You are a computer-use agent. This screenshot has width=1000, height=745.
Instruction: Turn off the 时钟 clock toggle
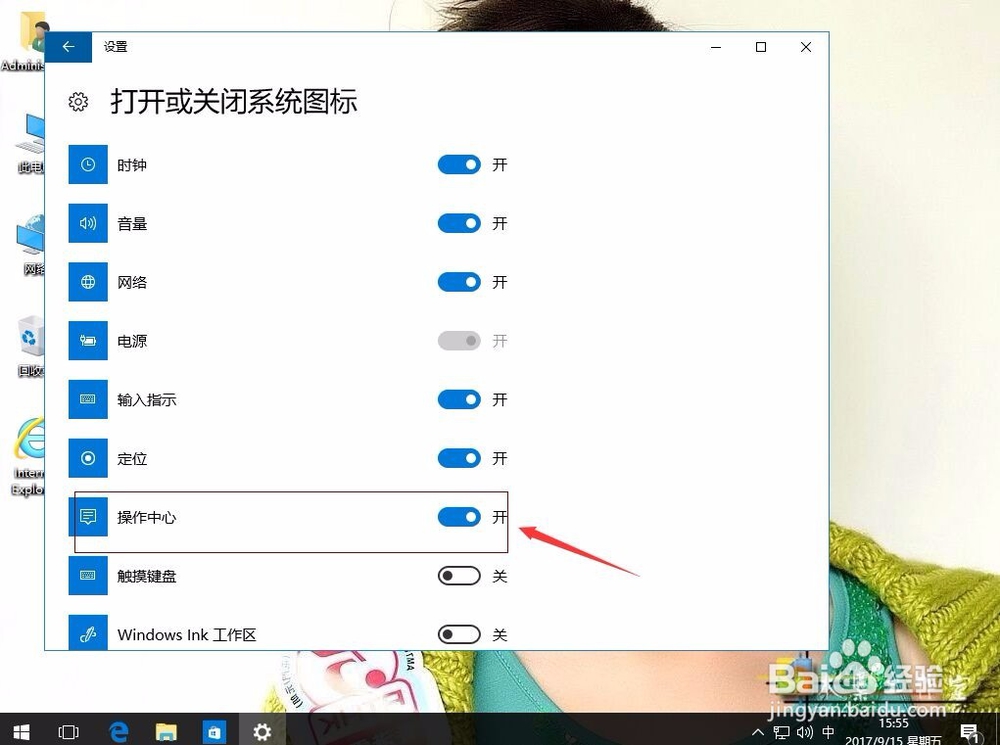pos(458,164)
